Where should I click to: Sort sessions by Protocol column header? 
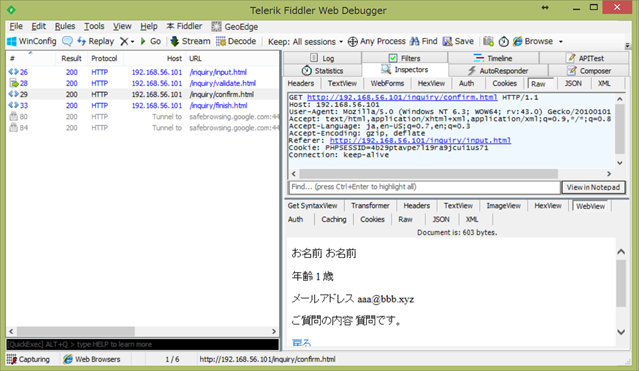coord(104,58)
